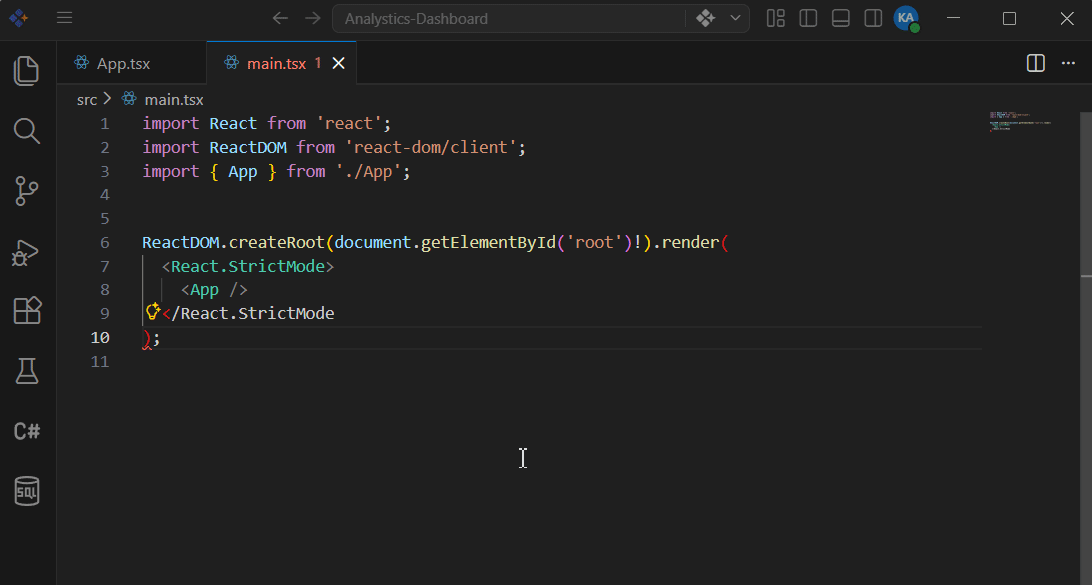The height and width of the screenshot is (585, 1092).
Task: Toggle the bottom panel
Action: point(841,18)
